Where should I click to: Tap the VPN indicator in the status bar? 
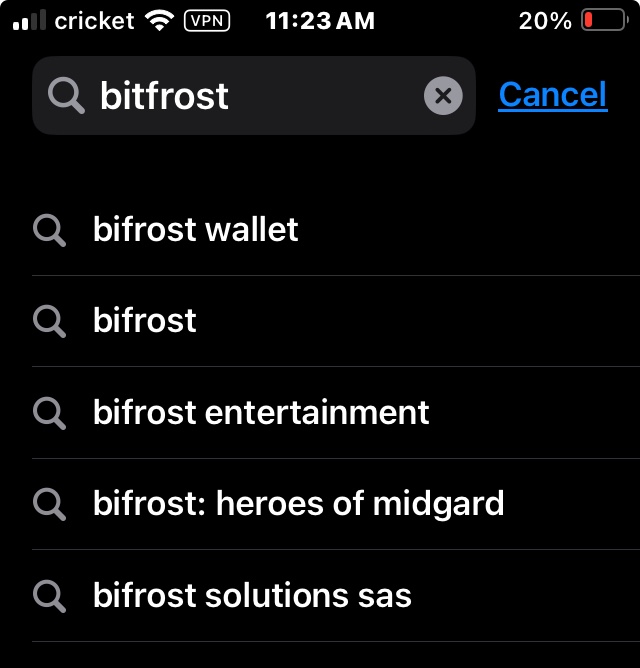pyautogui.click(x=207, y=20)
